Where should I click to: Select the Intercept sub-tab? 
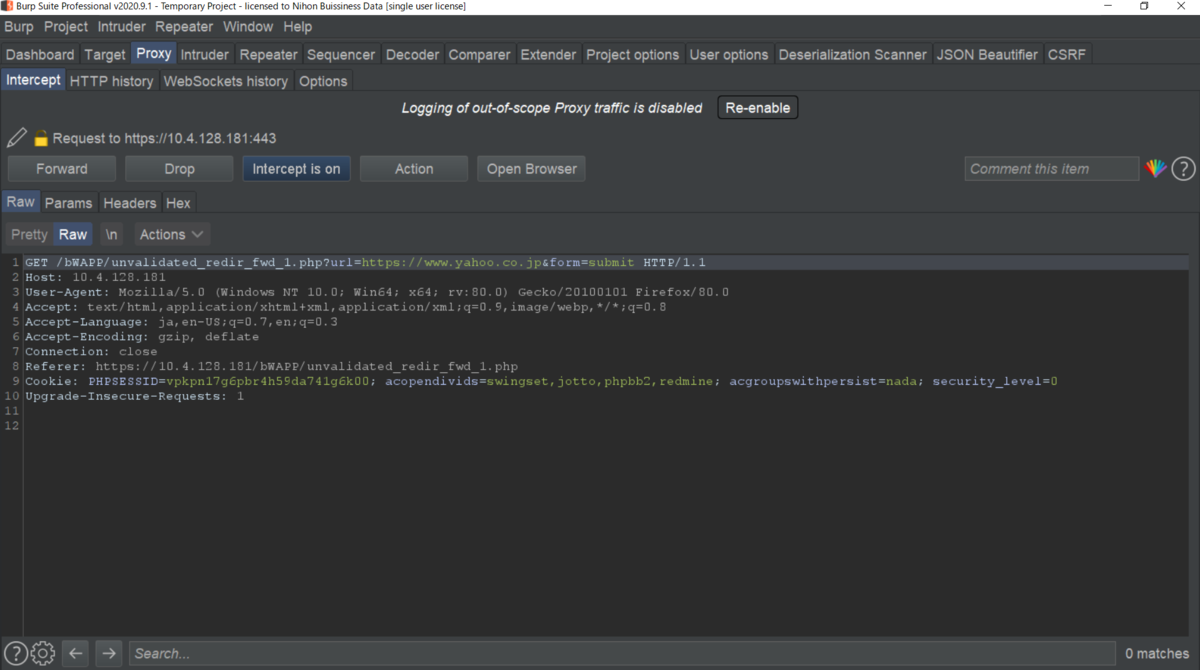point(34,80)
